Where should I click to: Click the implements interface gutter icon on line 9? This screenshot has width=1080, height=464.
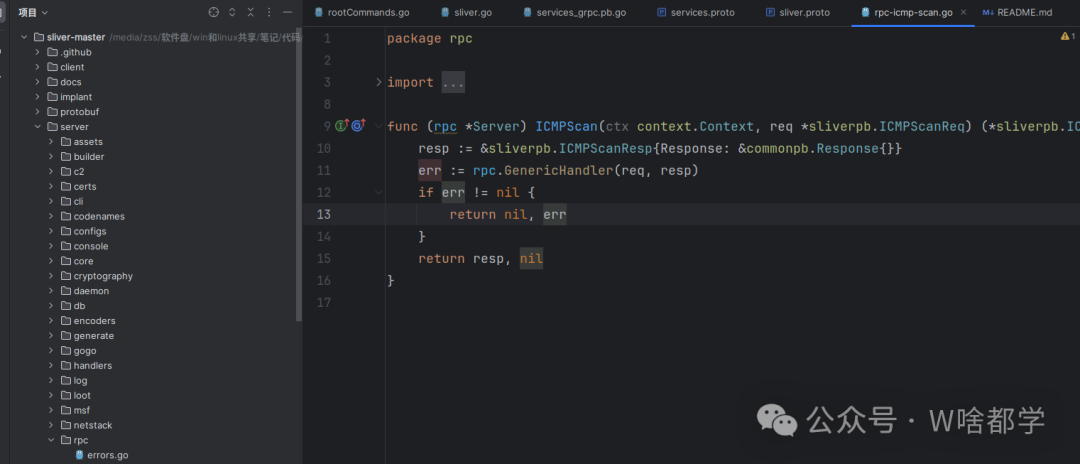click(341, 126)
